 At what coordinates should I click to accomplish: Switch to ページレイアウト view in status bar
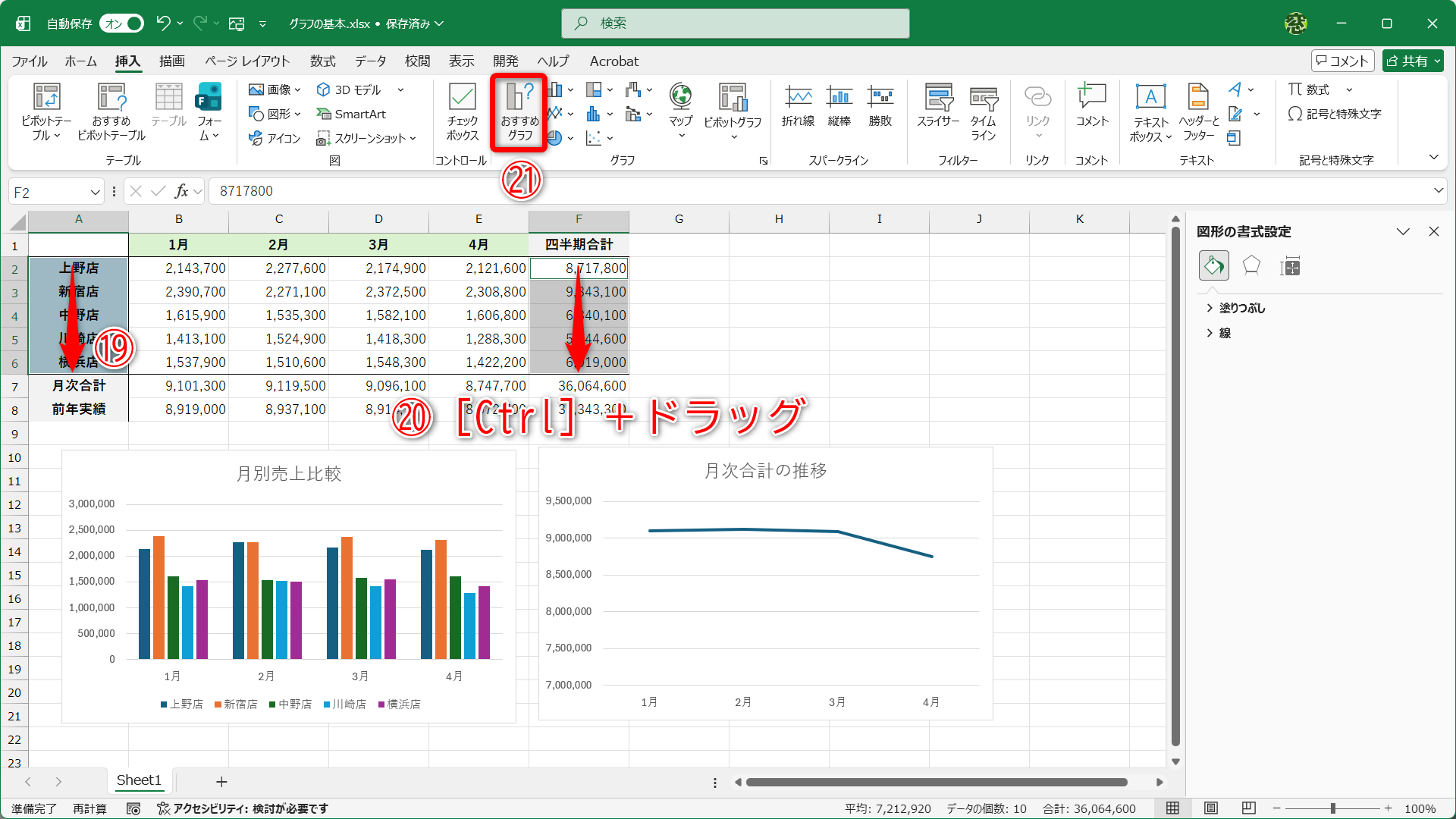pyautogui.click(x=1211, y=808)
